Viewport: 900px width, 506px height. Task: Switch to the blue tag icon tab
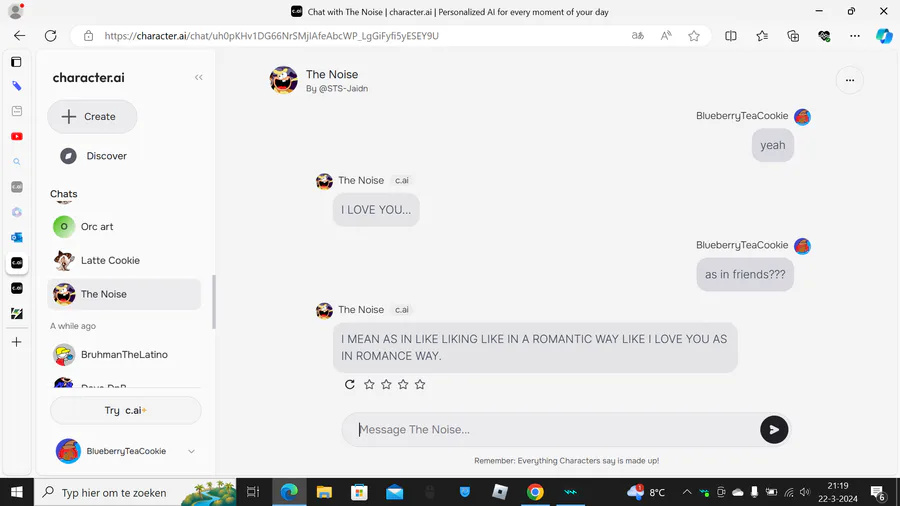pos(17,86)
